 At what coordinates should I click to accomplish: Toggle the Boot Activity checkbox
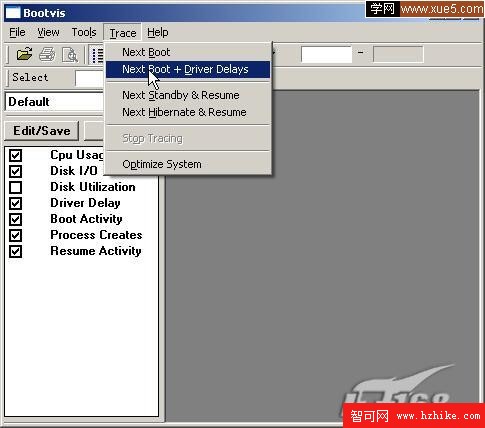pyautogui.click(x=15, y=219)
